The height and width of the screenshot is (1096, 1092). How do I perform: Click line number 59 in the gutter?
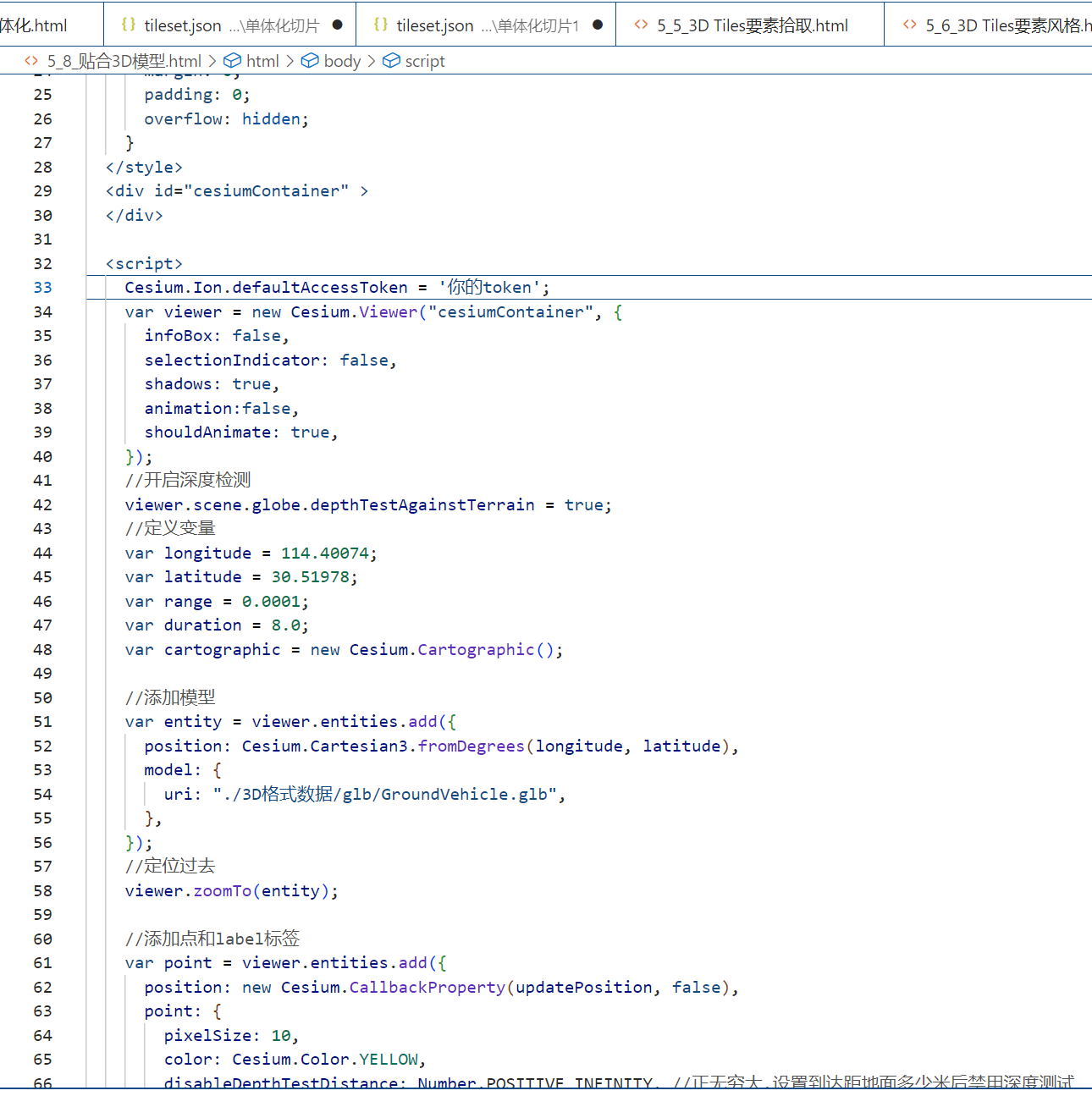click(x=43, y=915)
